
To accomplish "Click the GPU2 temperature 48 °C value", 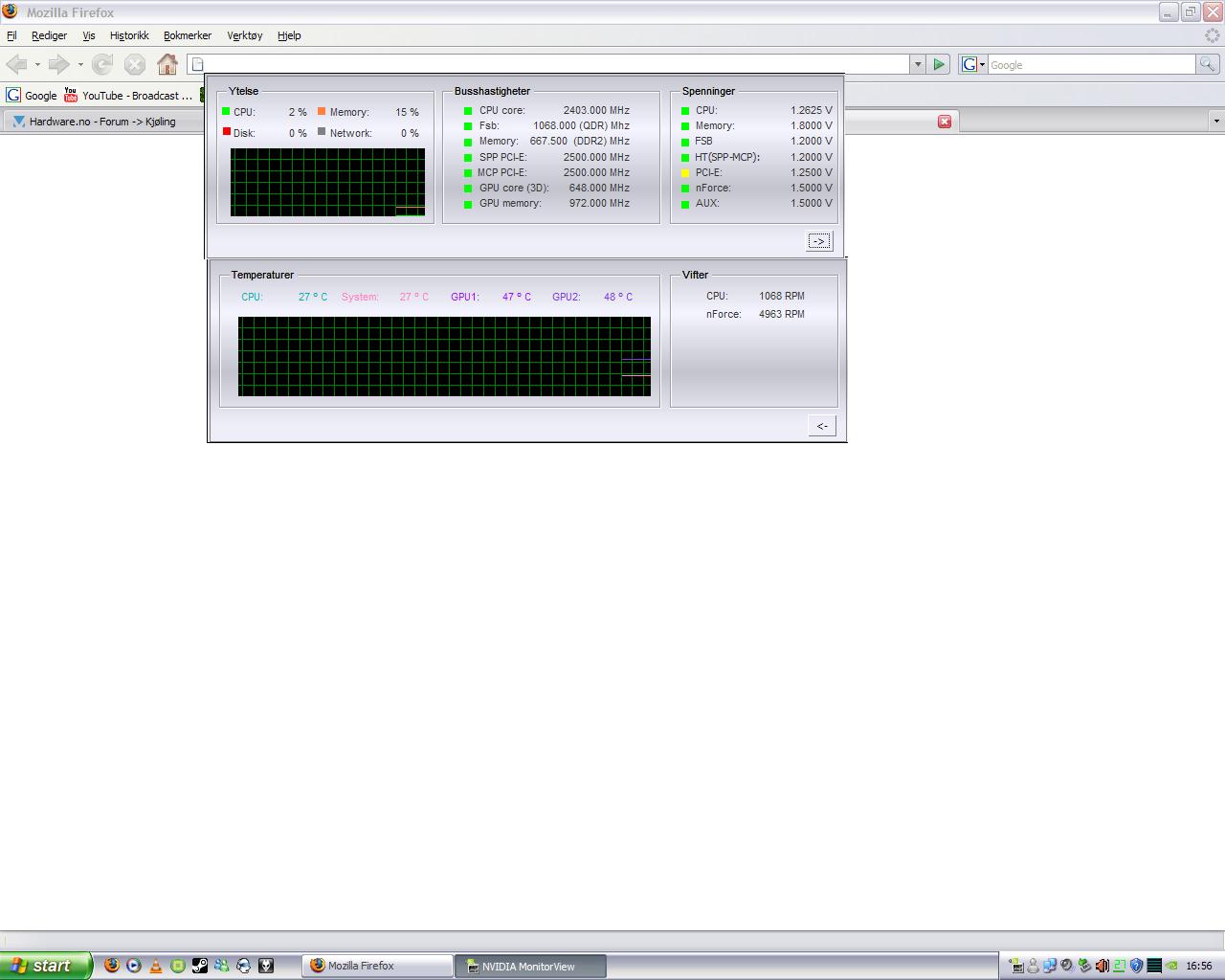I will pos(618,297).
